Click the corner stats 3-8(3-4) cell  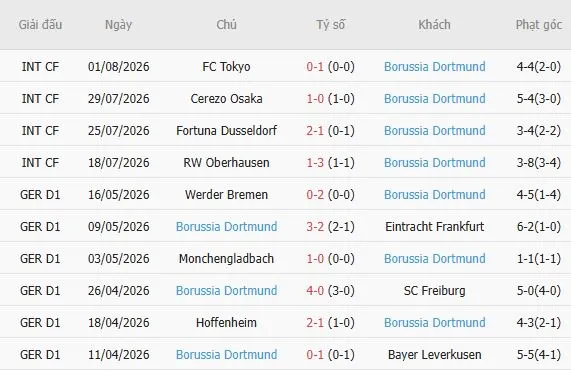(539, 163)
